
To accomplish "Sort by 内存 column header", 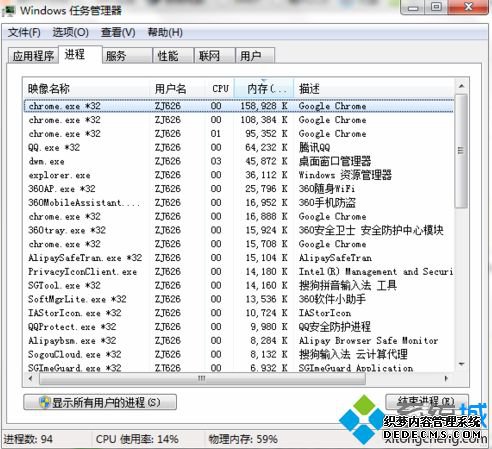I will tap(264, 89).
